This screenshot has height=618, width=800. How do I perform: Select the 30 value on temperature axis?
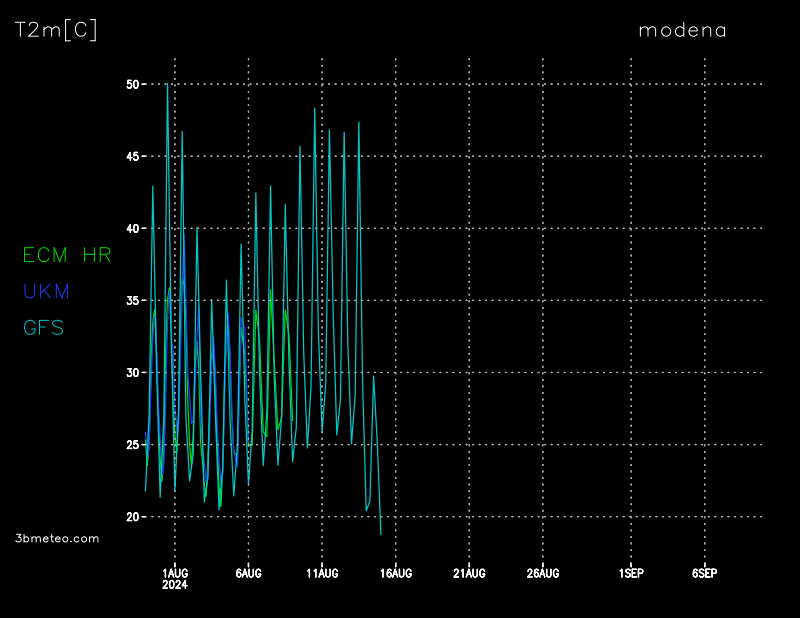tap(132, 372)
